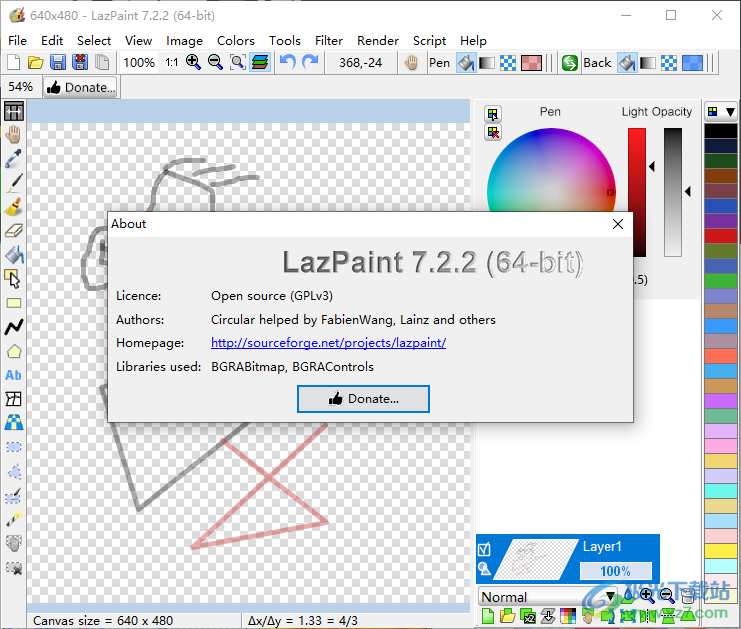The image size is (741, 629).
Task: Open the File menu
Action: point(17,41)
